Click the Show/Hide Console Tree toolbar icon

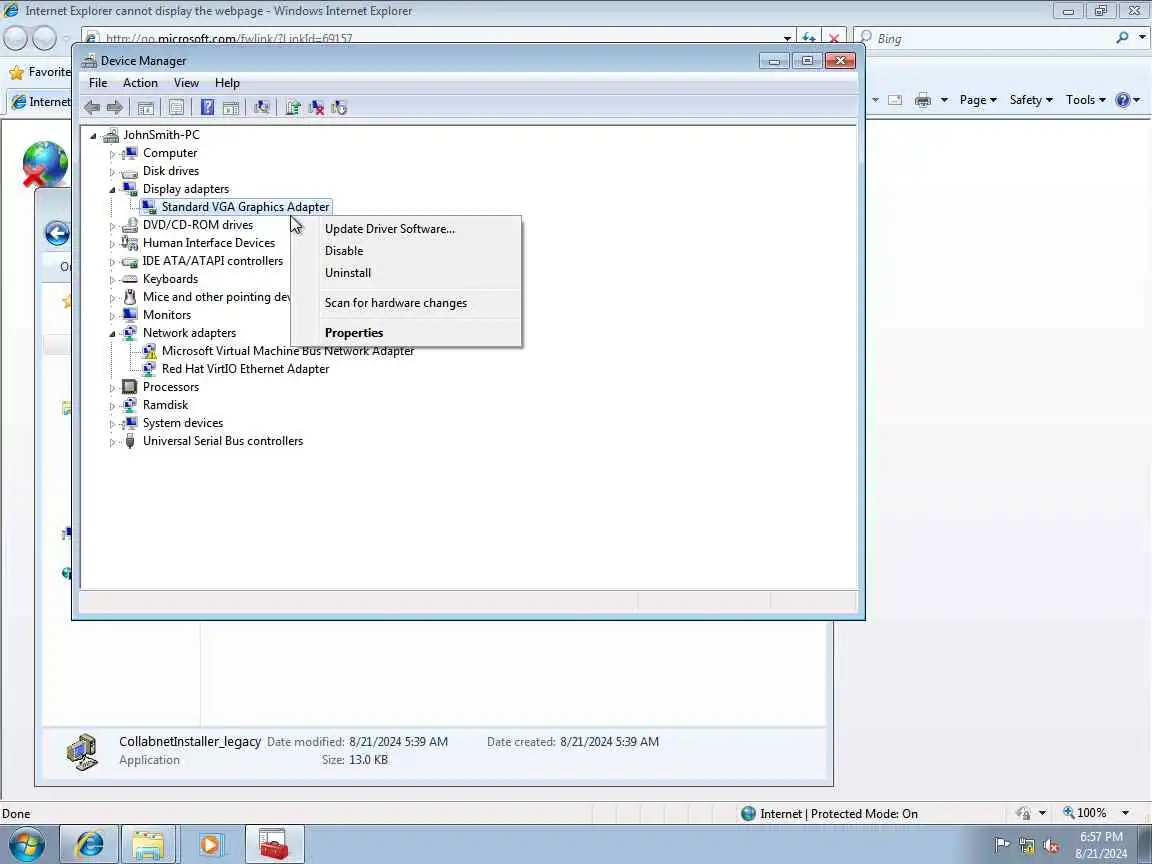click(145, 108)
